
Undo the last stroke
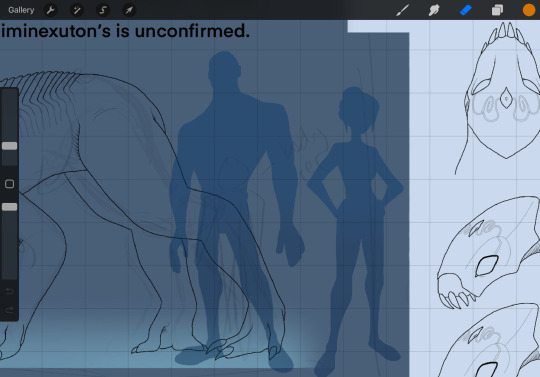[x=10, y=292]
